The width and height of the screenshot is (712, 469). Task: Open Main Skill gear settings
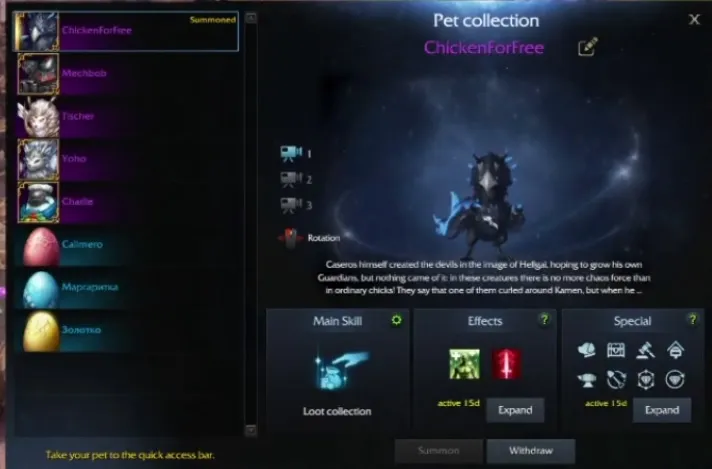(396, 321)
